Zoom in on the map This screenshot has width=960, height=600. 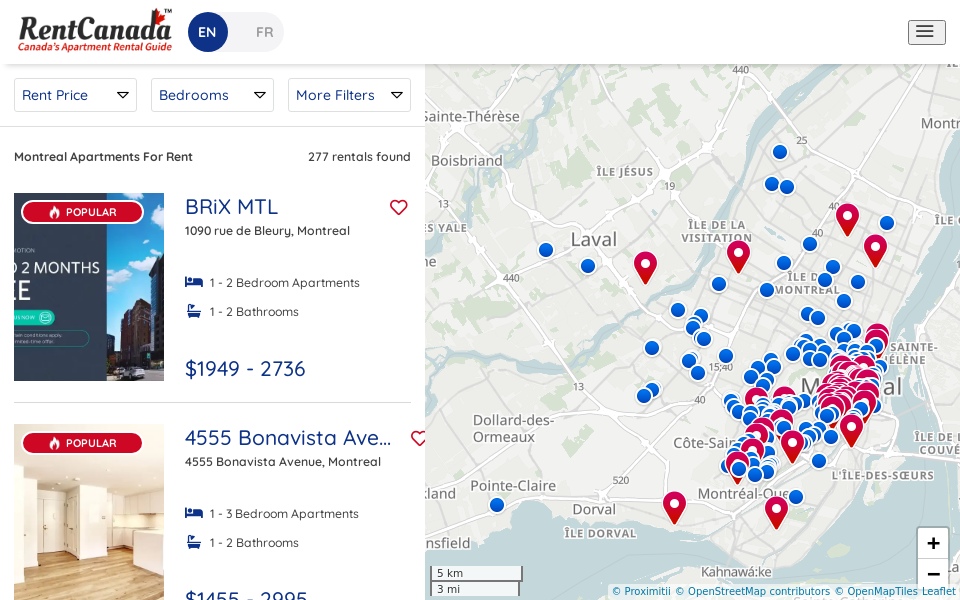932,543
